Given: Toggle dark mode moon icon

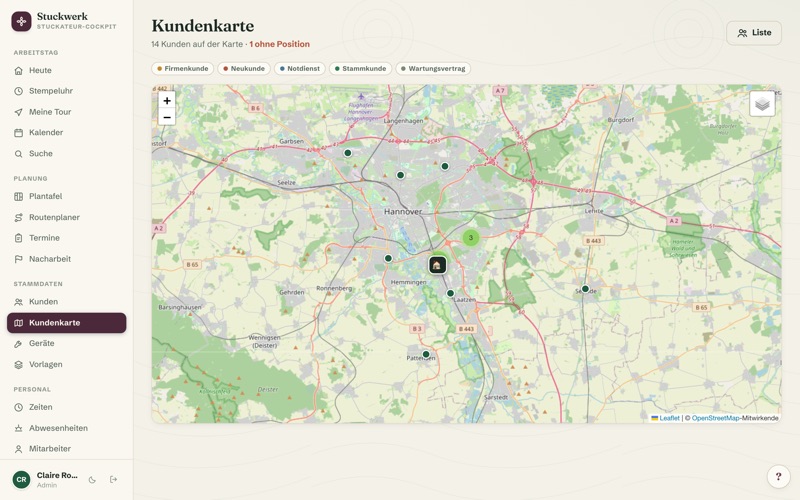Looking at the screenshot, I should click(x=92, y=480).
